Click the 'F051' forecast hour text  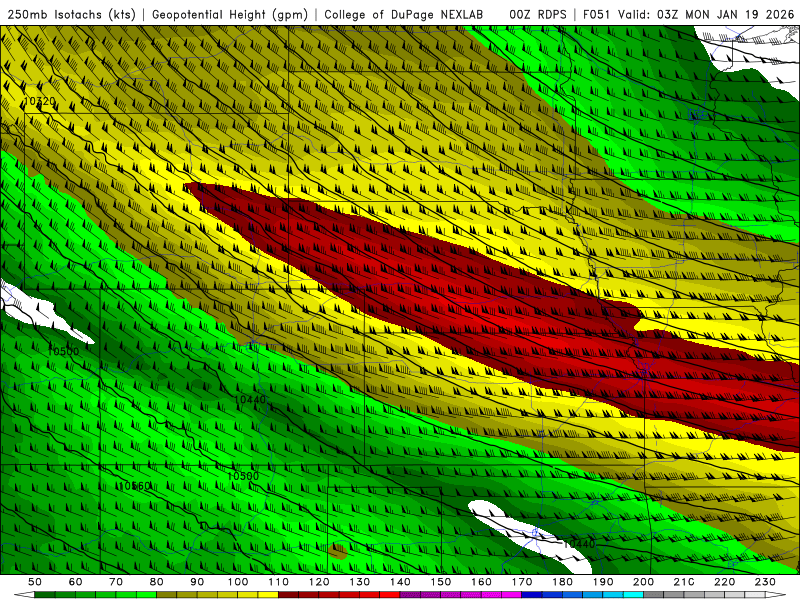(597, 15)
